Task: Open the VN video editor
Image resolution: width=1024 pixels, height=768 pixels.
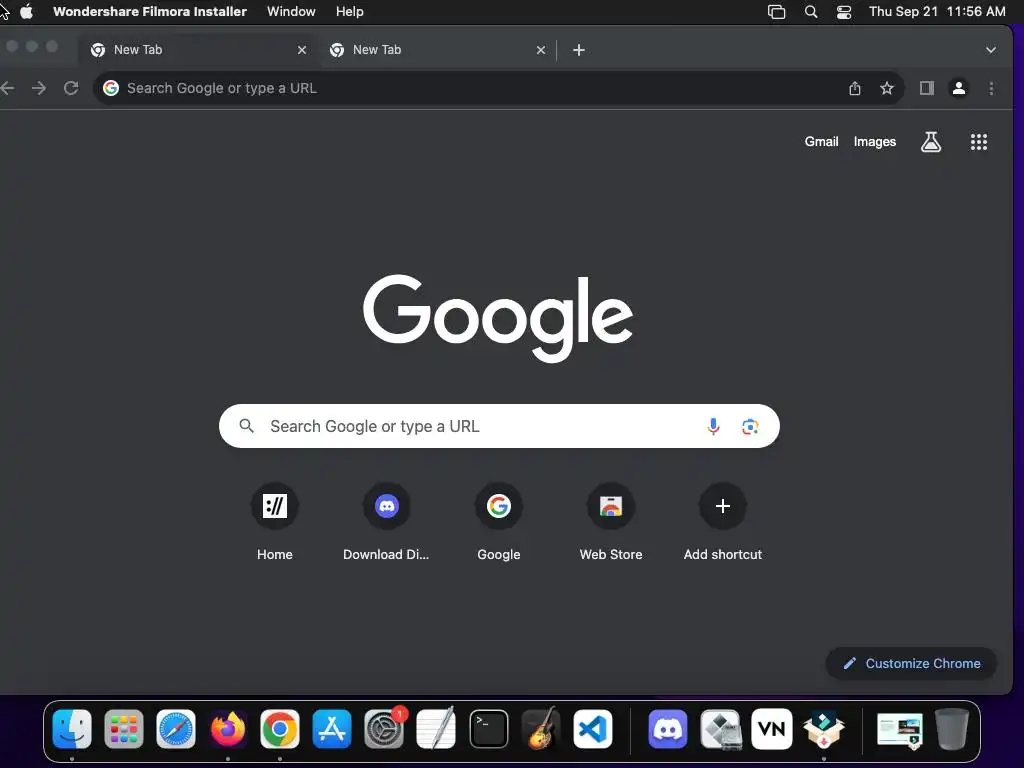Action: pyautogui.click(x=772, y=729)
